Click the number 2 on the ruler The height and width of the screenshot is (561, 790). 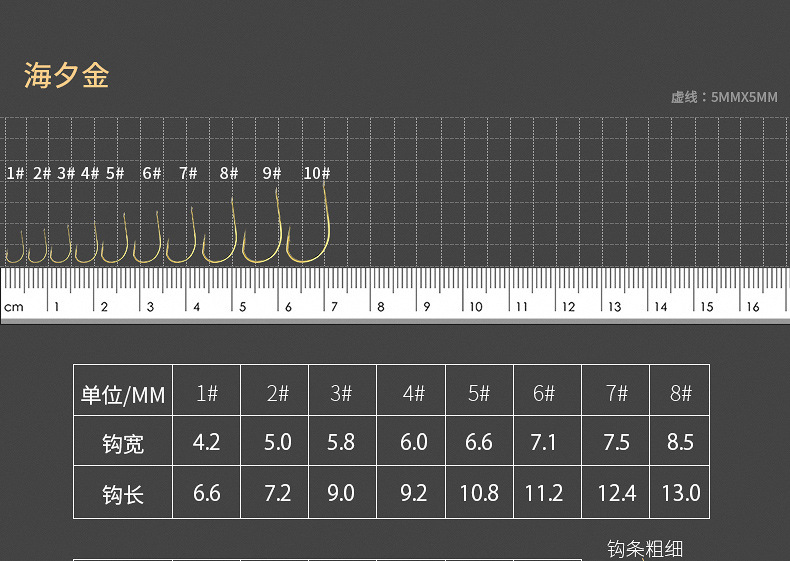pos(104,306)
